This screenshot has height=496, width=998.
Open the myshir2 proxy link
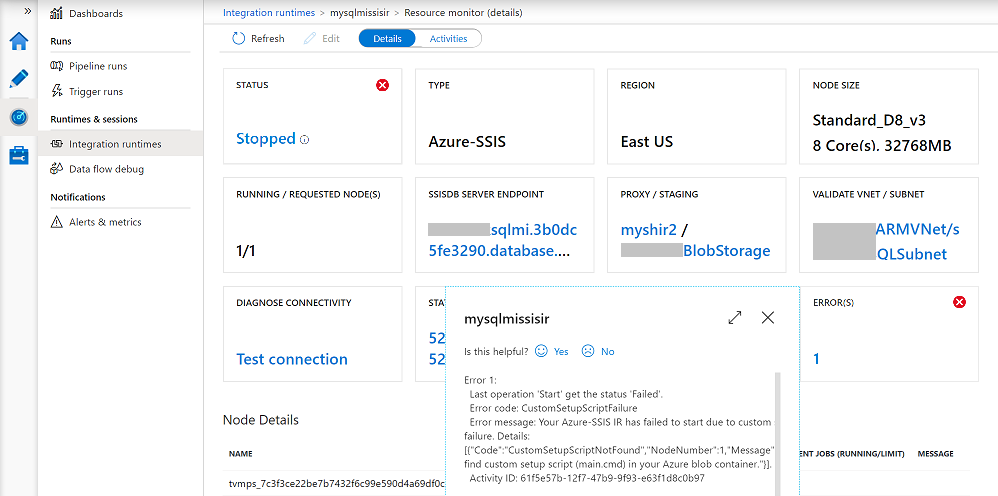pyautogui.click(x=649, y=230)
